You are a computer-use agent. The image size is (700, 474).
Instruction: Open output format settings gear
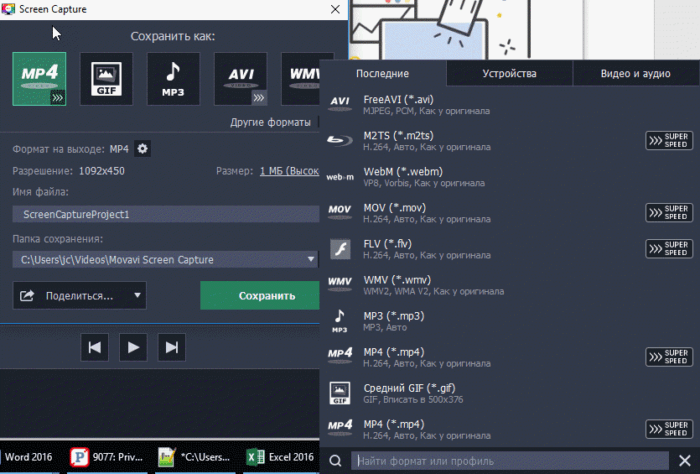pyautogui.click(x=142, y=149)
